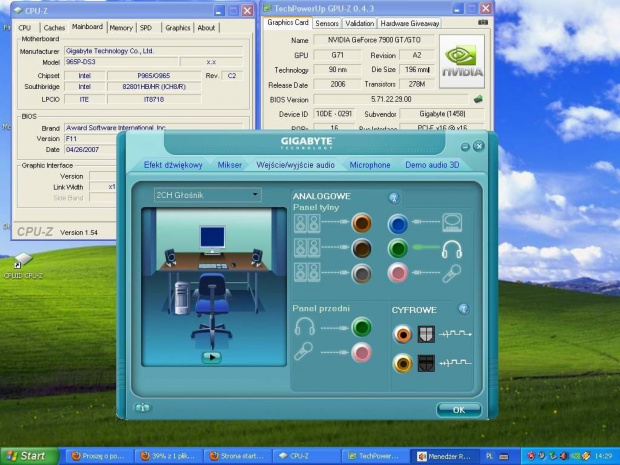Click the line-in device icon beside blue jack

click(x=452, y=223)
